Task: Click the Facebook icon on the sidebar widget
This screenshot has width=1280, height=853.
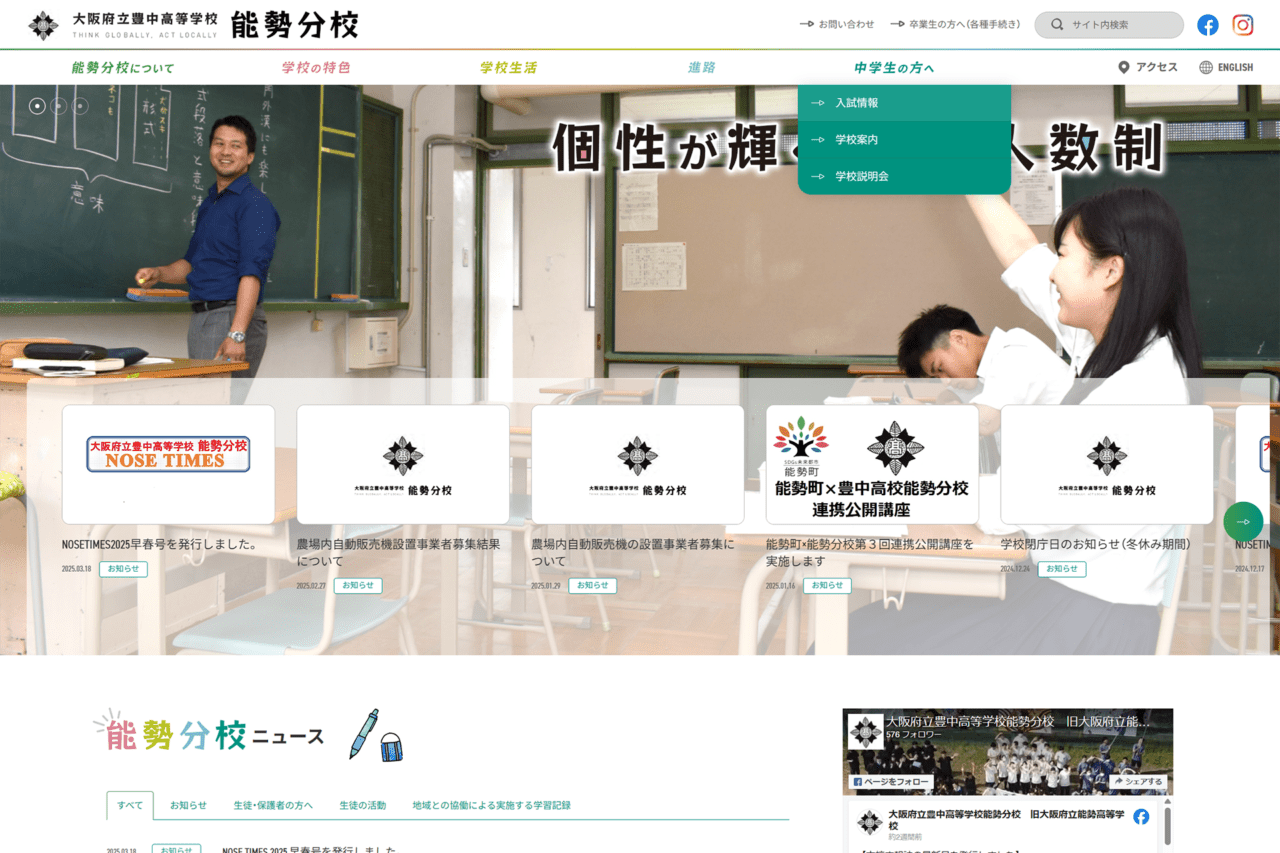Action: click(1140, 816)
